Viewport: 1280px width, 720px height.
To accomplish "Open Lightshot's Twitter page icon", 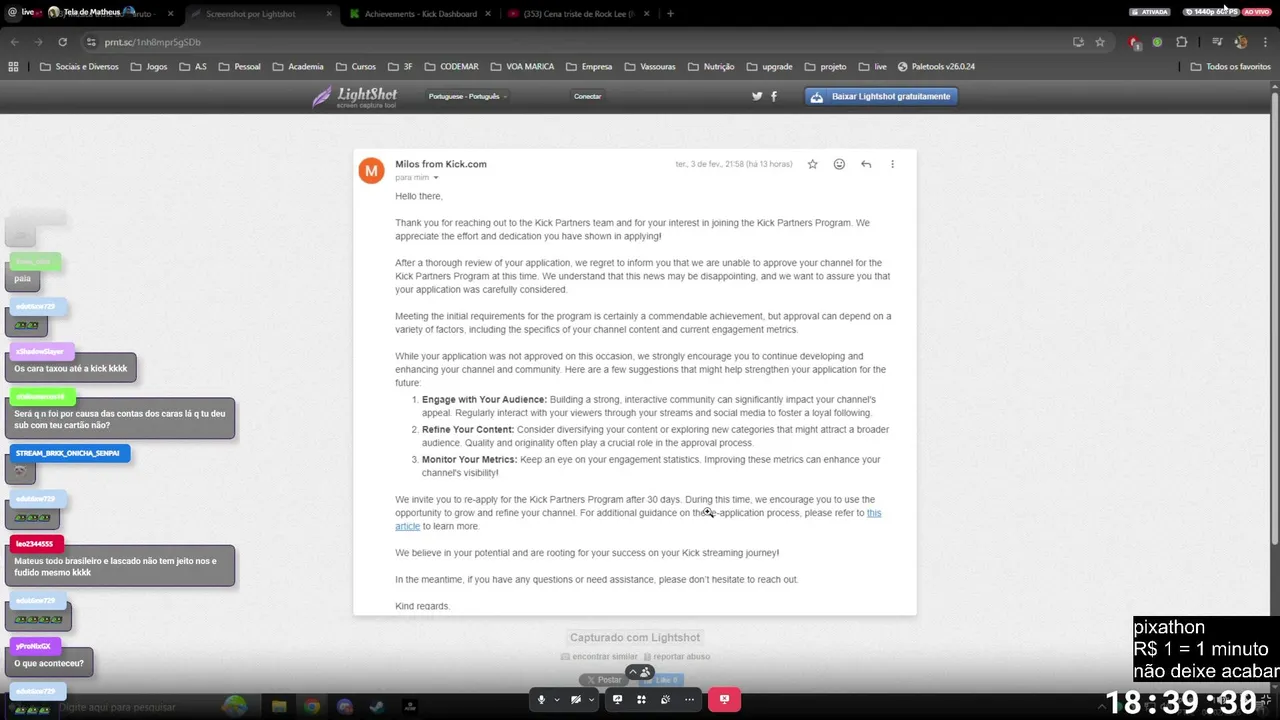I will coord(757,96).
